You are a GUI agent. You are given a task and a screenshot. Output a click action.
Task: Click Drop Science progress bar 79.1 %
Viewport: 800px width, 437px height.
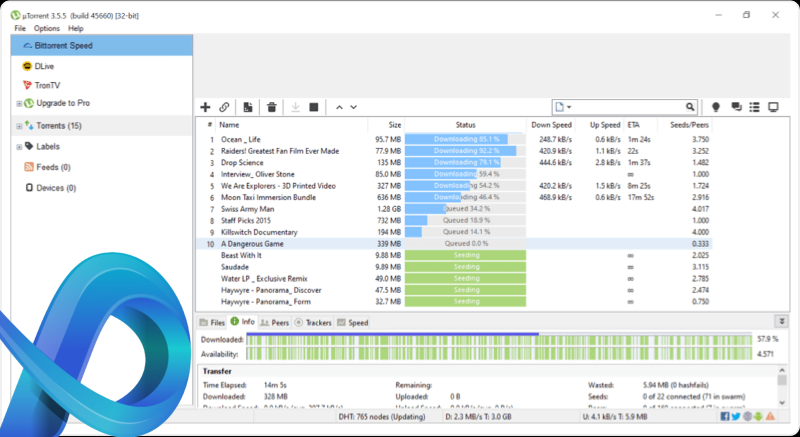(465, 163)
